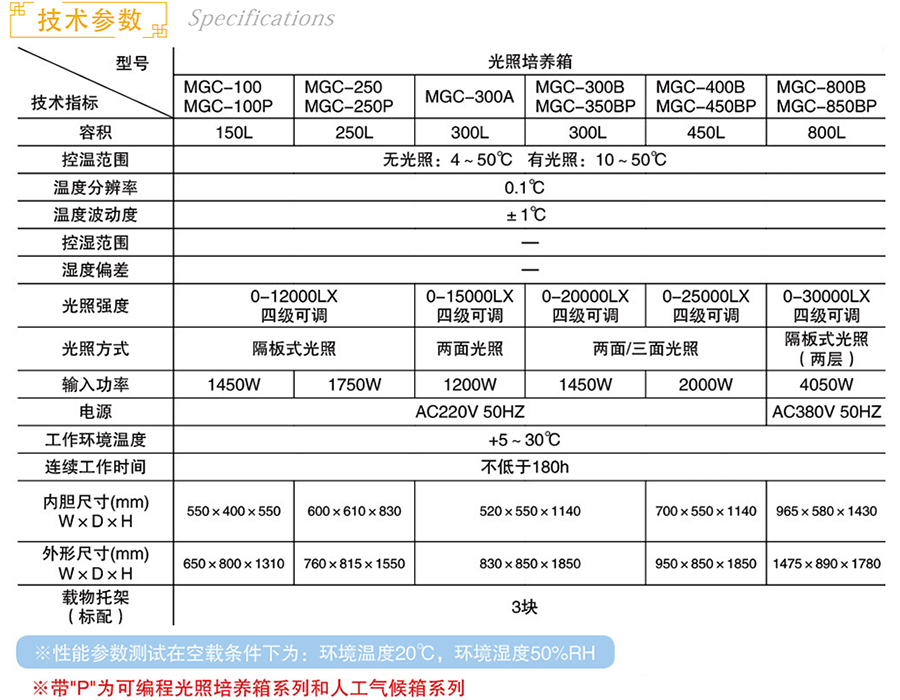Click the 4050W input power value

pyautogui.click(x=826, y=385)
